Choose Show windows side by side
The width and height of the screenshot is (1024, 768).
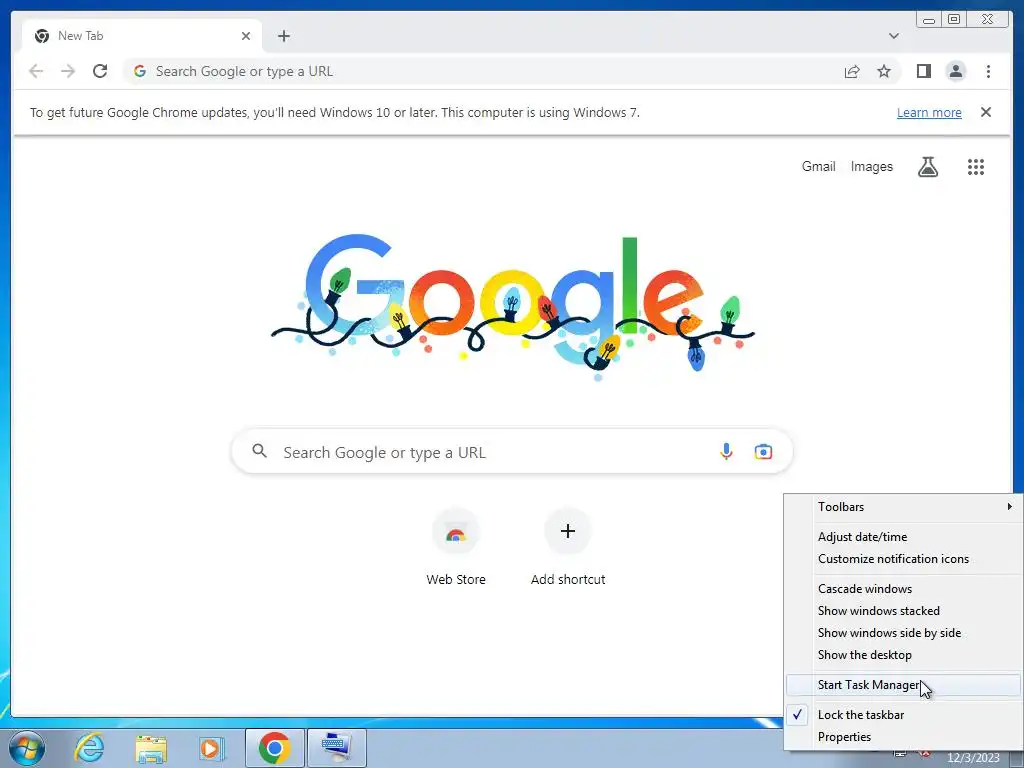[x=903, y=633]
